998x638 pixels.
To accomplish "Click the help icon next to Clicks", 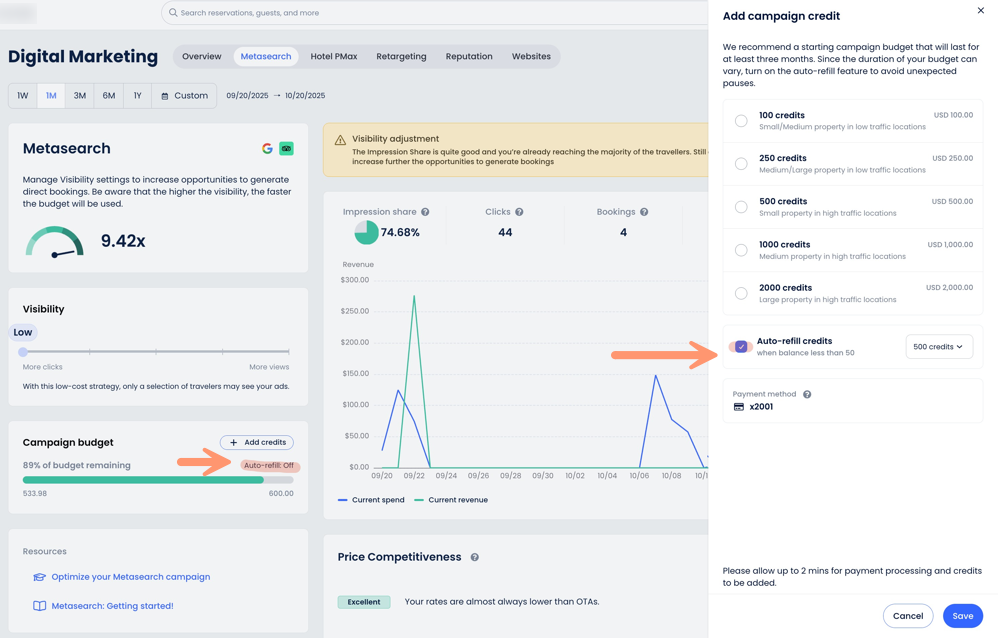I will coord(519,212).
